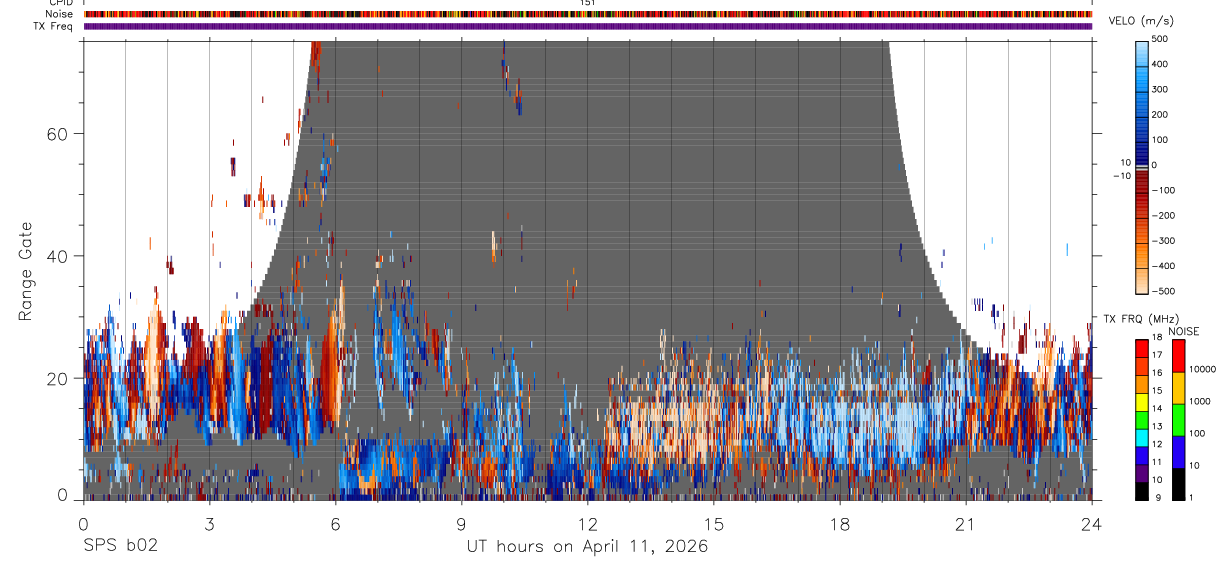
Task: Click the 60 tick on Range Gate axis
Action: (x=56, y=134)
